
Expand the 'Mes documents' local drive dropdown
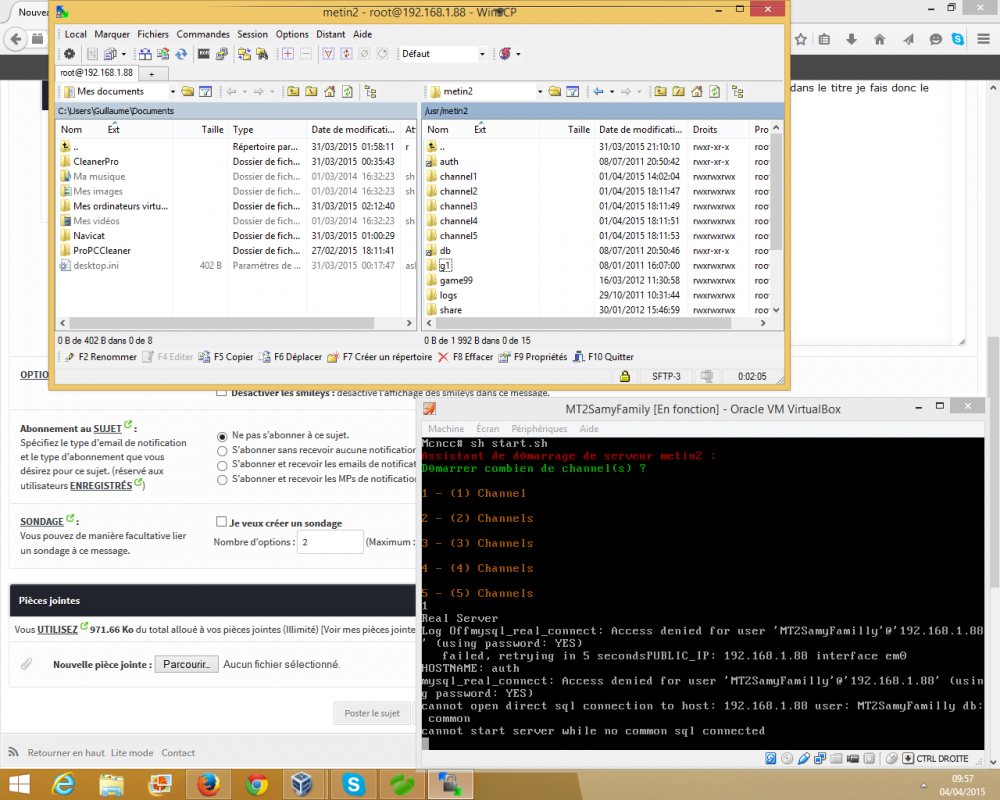click(173, 92)
